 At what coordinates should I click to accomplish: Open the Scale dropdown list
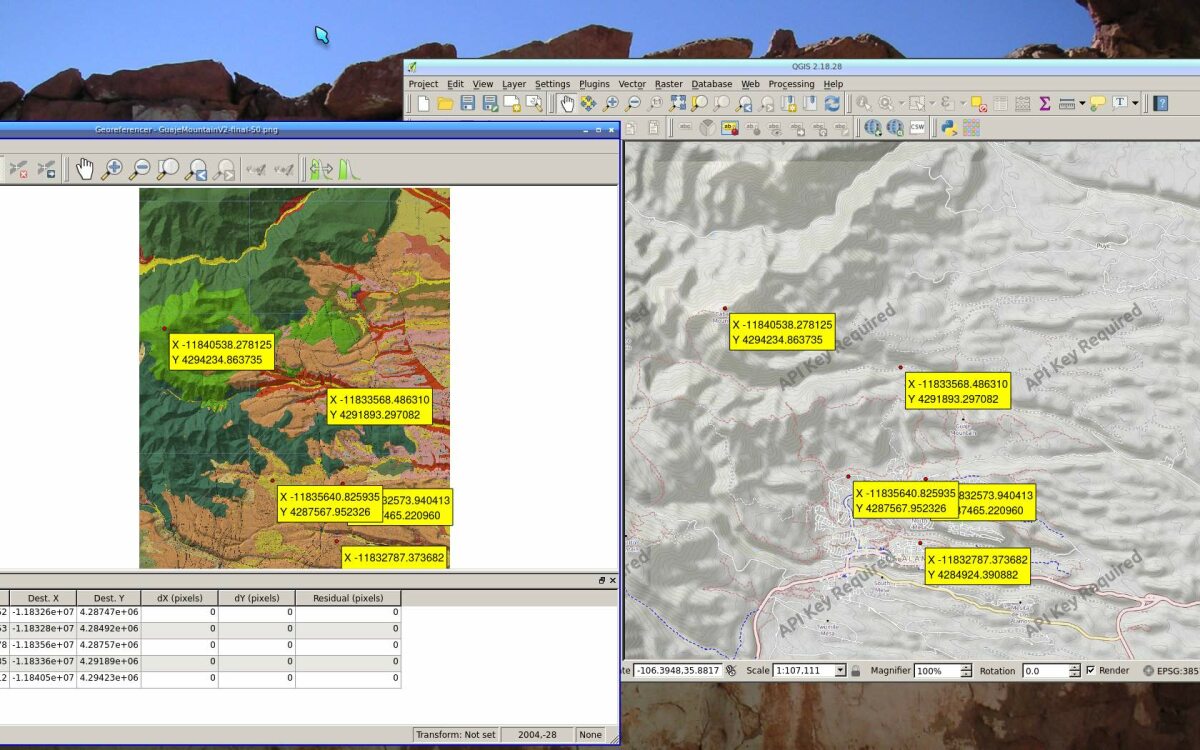click(x=840, y=670)
